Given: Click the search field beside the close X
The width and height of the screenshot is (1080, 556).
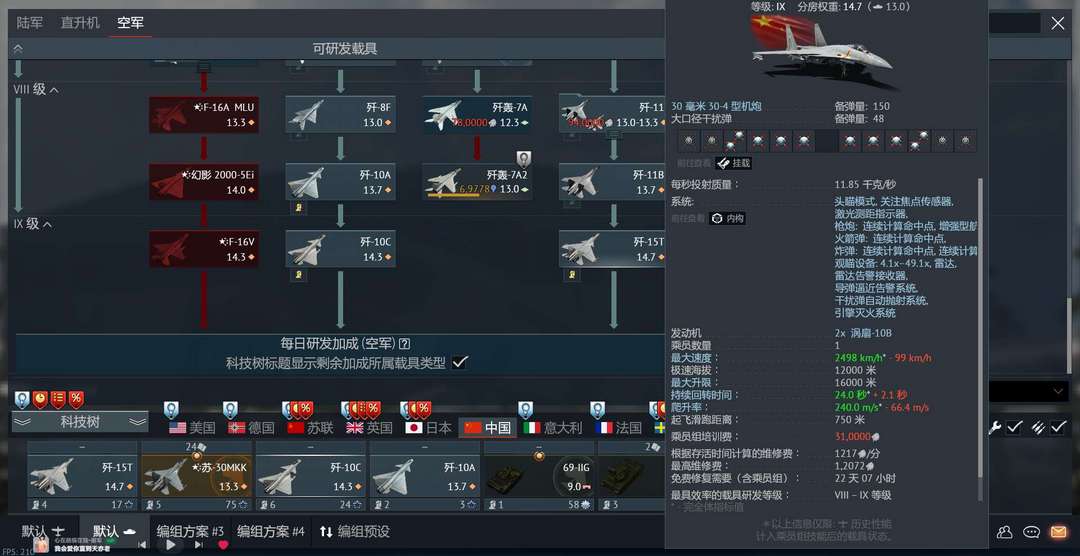Looking at the screenshot, I should pyautogui.click(x=1014, y=23).
